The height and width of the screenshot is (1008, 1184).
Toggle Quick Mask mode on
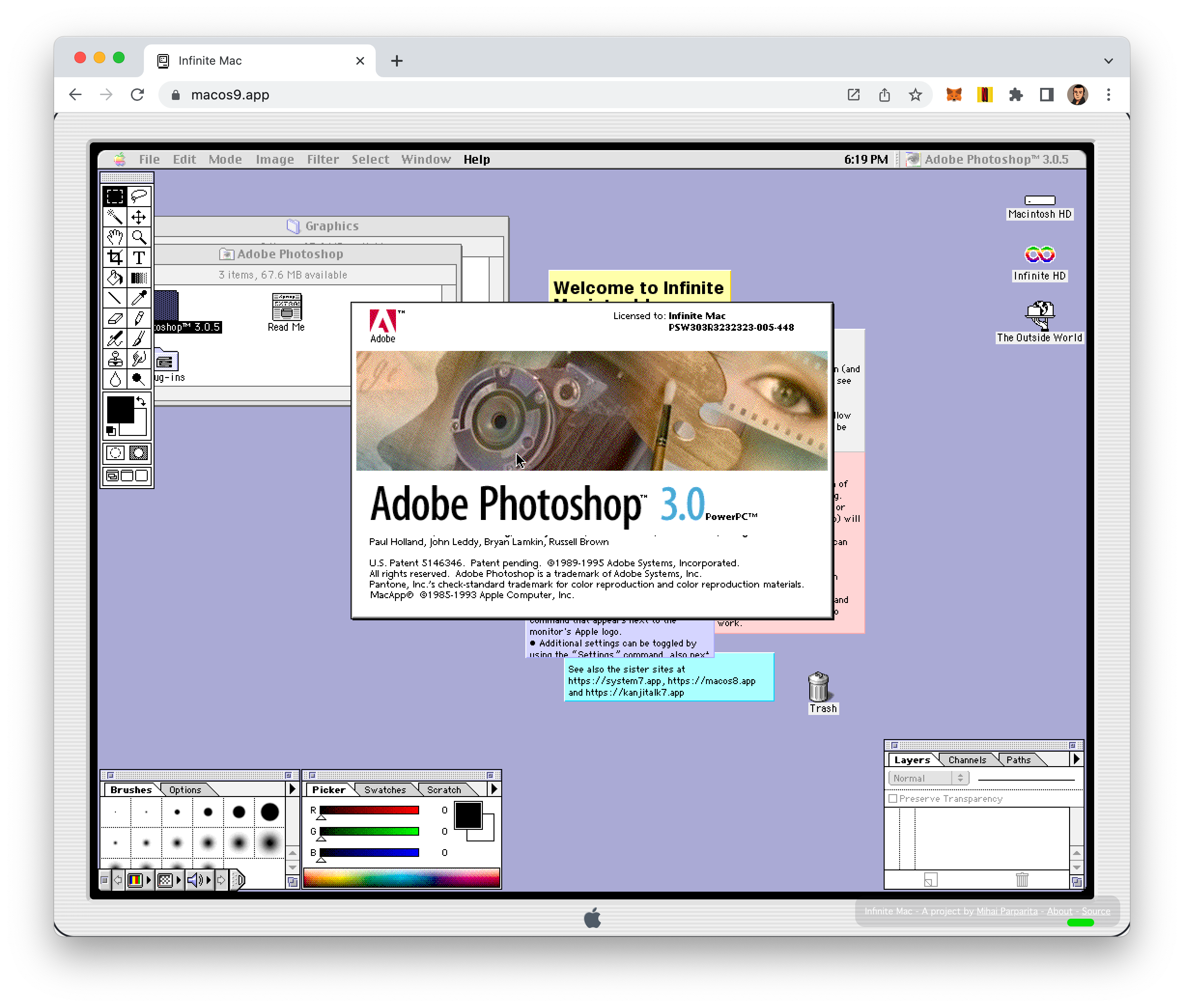pyautogui.click(x=139, y=453)
